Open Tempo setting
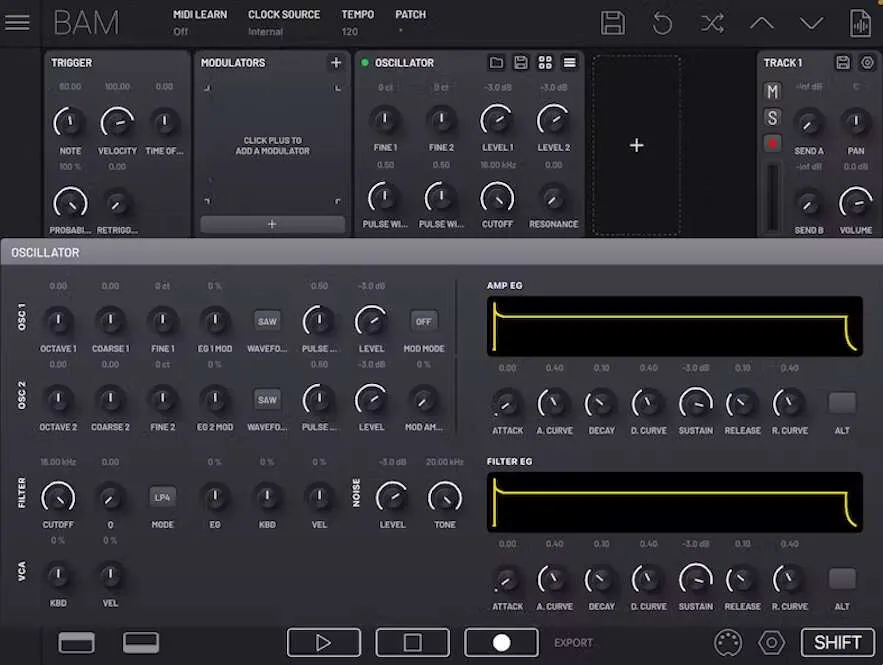This screenshot has height=665, width=883. [x=357, y=23]
